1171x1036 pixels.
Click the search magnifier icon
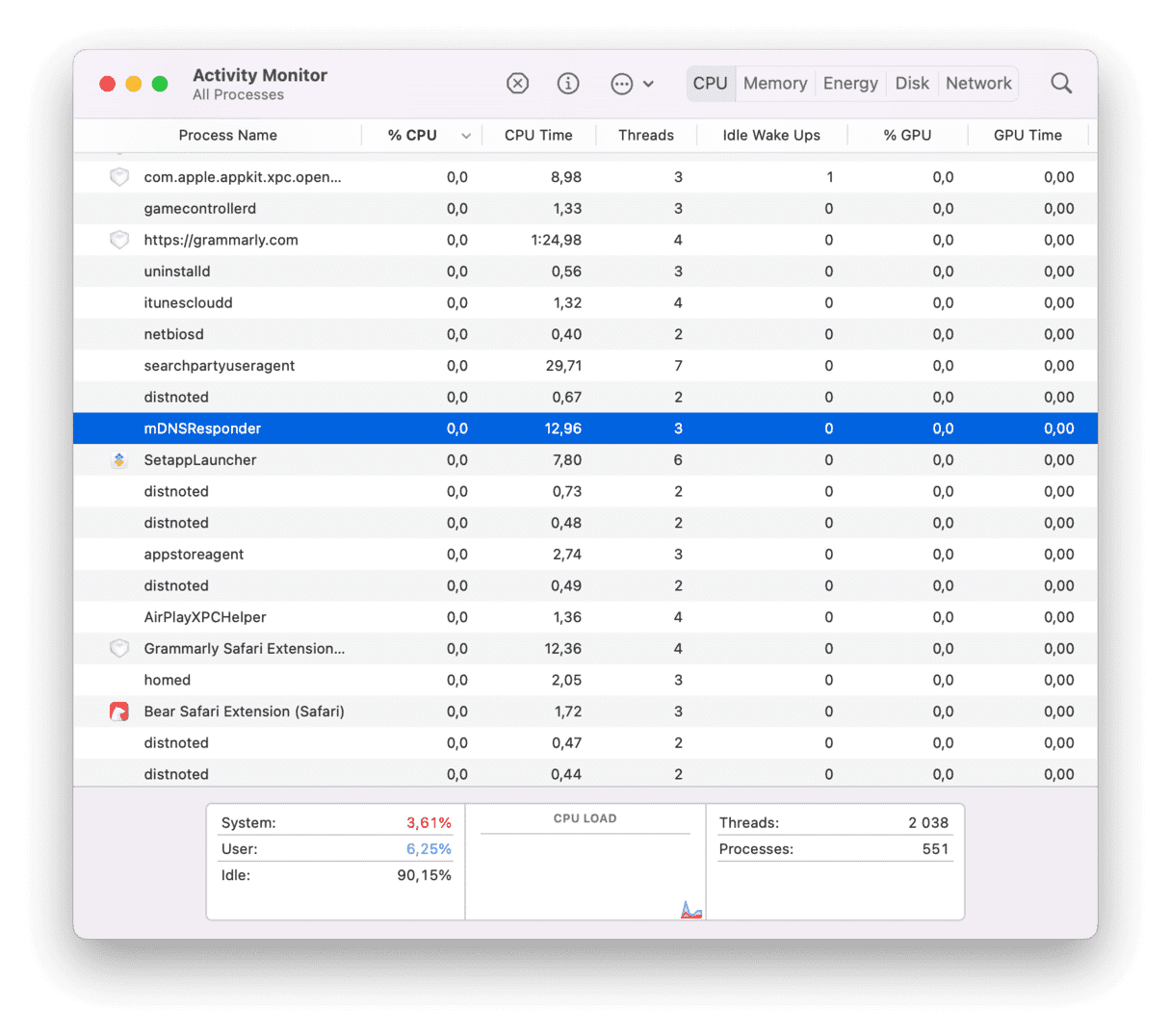point(1061,84)
